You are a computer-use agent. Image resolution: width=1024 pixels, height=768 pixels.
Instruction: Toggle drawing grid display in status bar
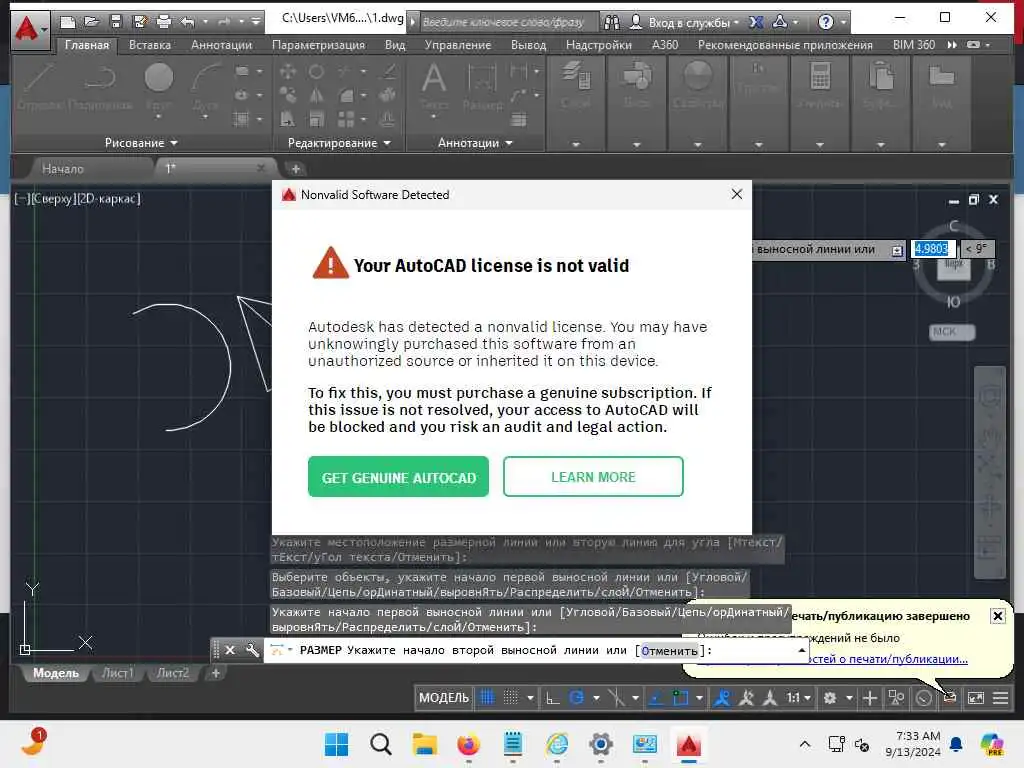(x=487, y=698)
